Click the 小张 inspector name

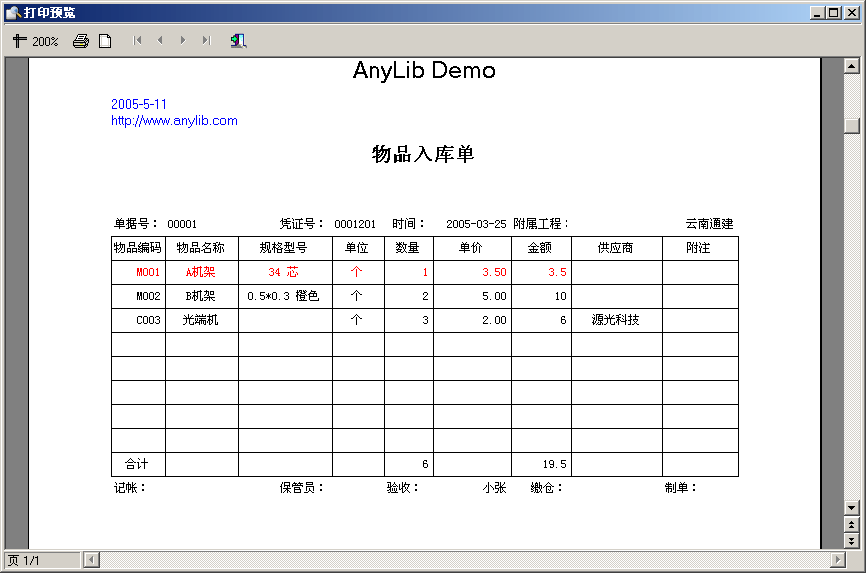pos(494,488)
